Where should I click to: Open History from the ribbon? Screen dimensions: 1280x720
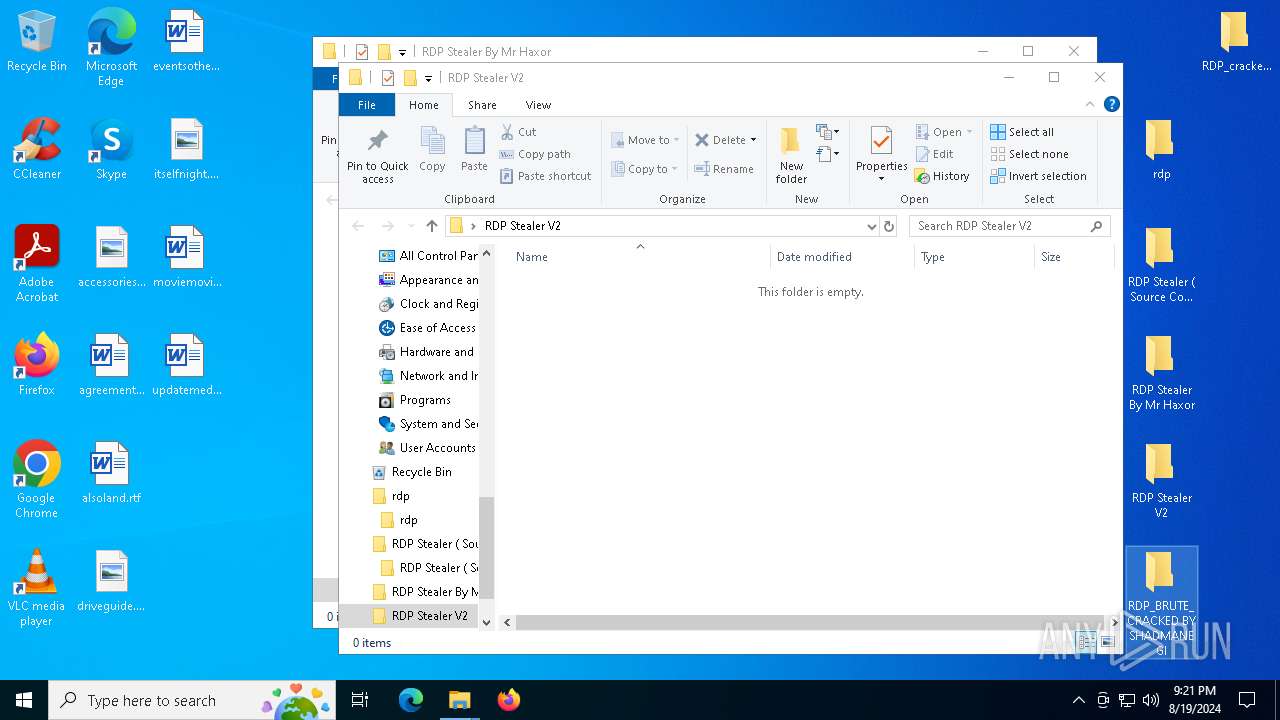942,176
